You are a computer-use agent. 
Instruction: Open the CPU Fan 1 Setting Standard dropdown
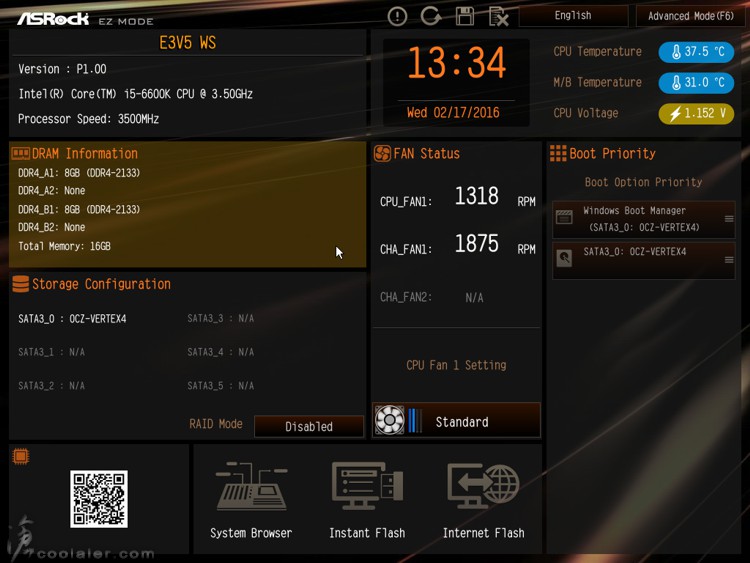tap(456, 420)
